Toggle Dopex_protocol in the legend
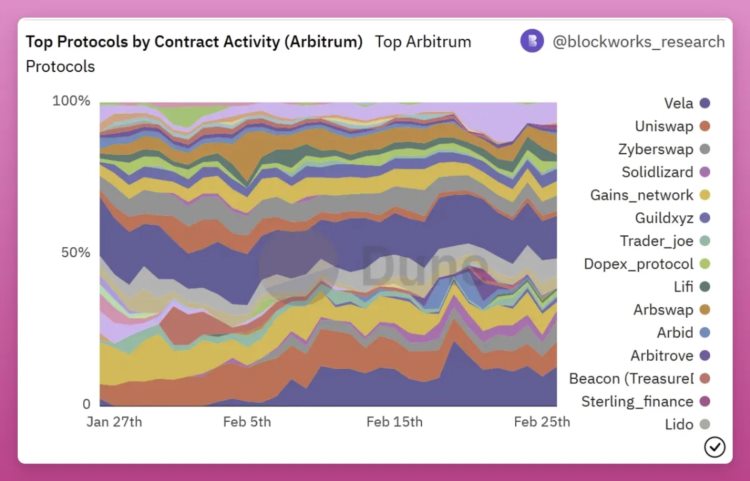 pyautogui.click(x=638, y=263)
